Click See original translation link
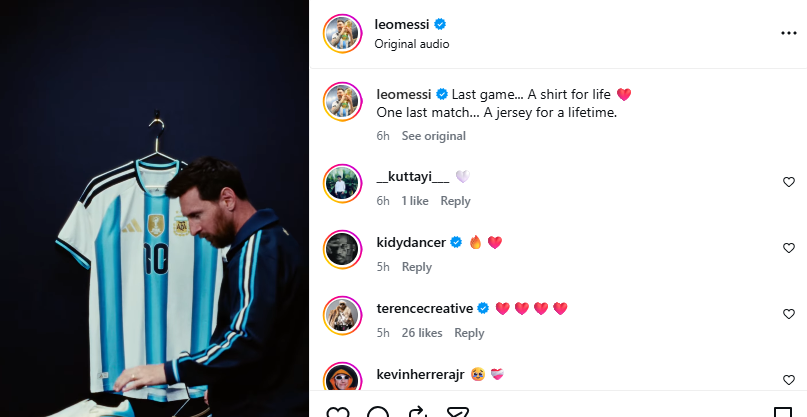This screenshot has width=807, height=417. 433,136
